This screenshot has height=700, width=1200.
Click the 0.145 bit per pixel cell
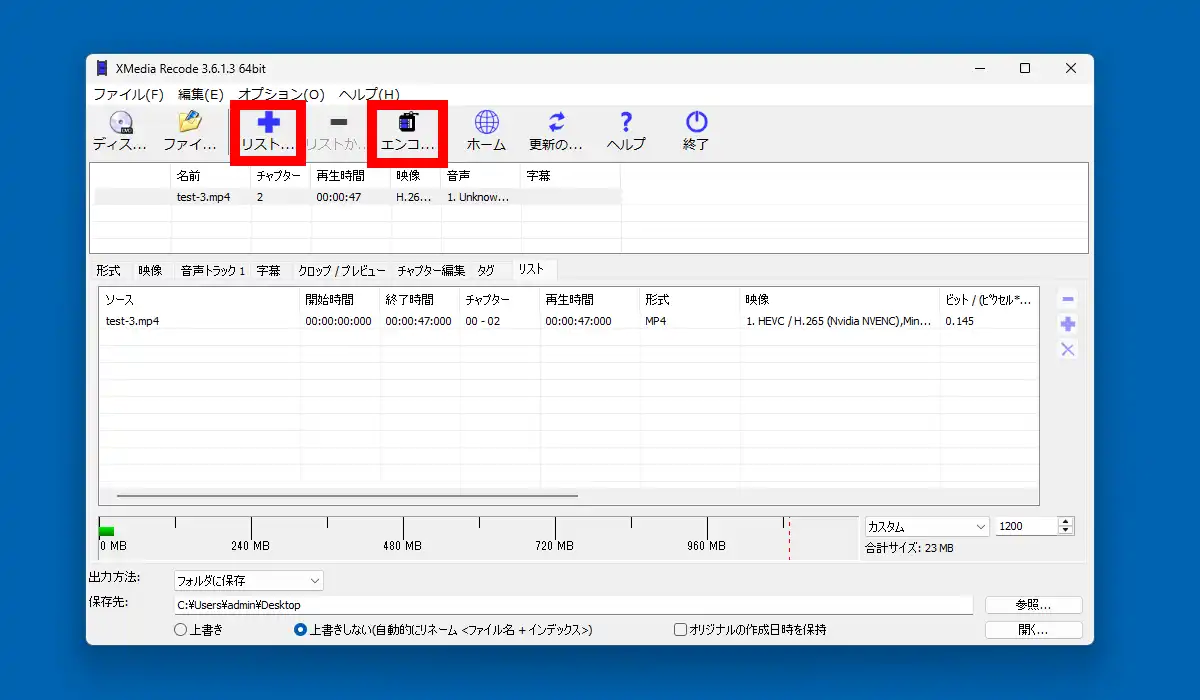[959, 321]
